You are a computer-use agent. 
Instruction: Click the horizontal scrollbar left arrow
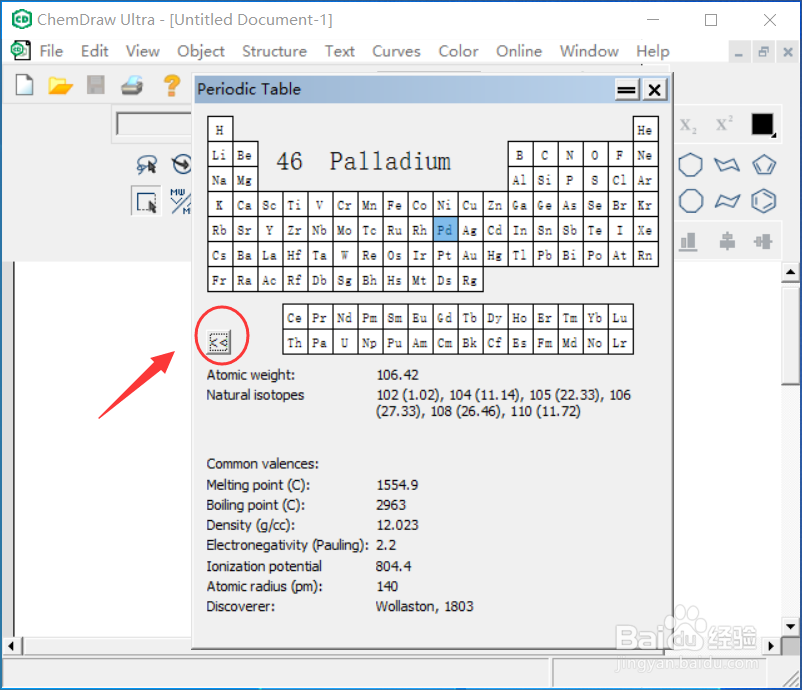pos(11,646)
